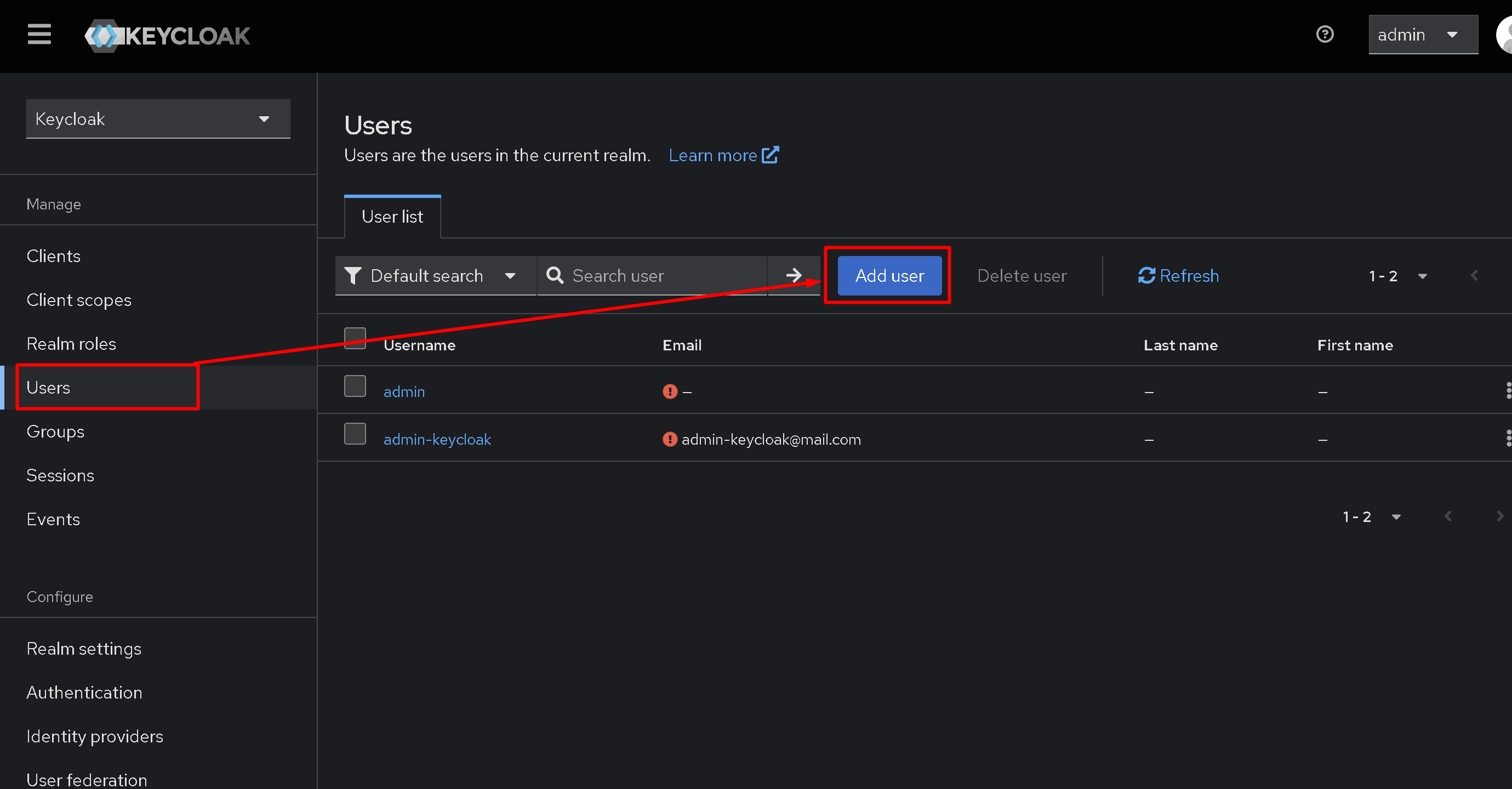Go to next page in bottom pagination

click(1500, 516)
